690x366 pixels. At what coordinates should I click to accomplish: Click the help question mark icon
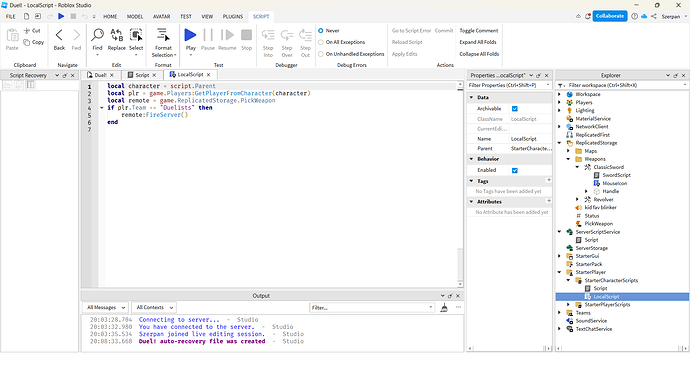(x=634, y=16)
